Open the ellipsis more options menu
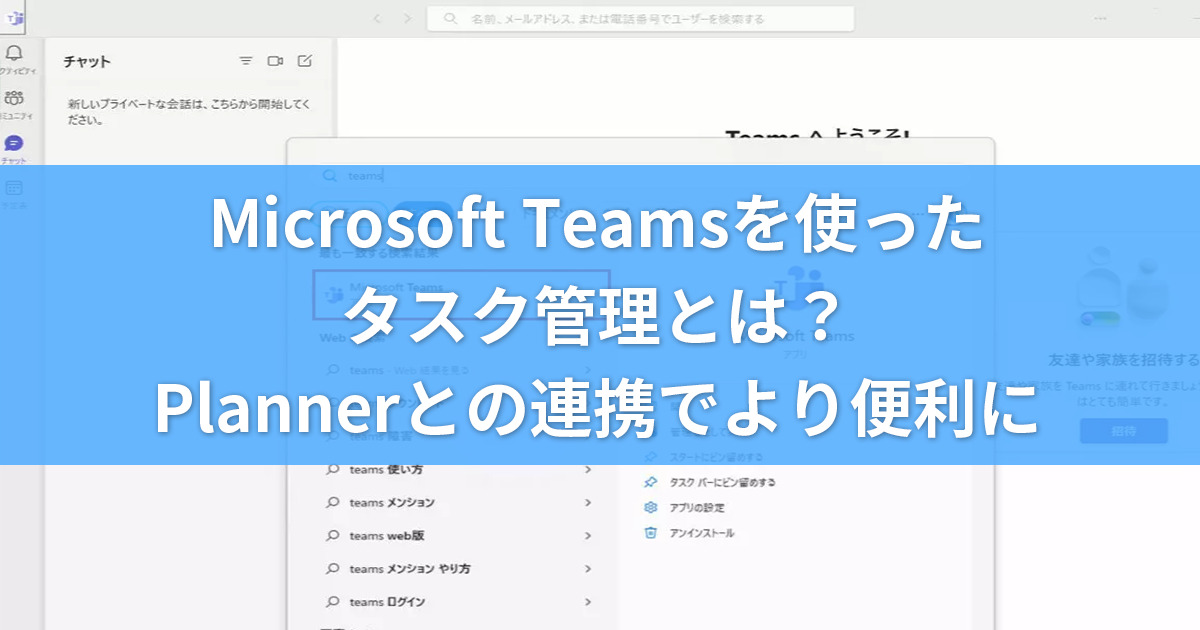Image resolution: width=1200 pixels, height=630 pixels. (1101, 18)
